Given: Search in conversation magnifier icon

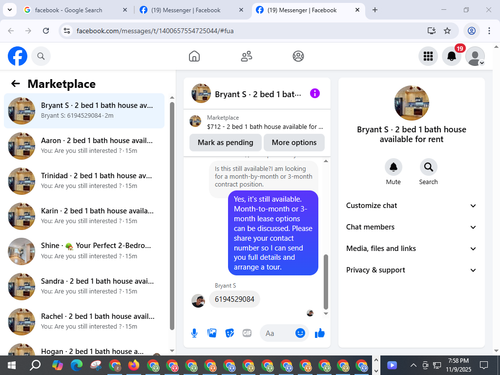Looking at the screenshot, I should point(428,167).
